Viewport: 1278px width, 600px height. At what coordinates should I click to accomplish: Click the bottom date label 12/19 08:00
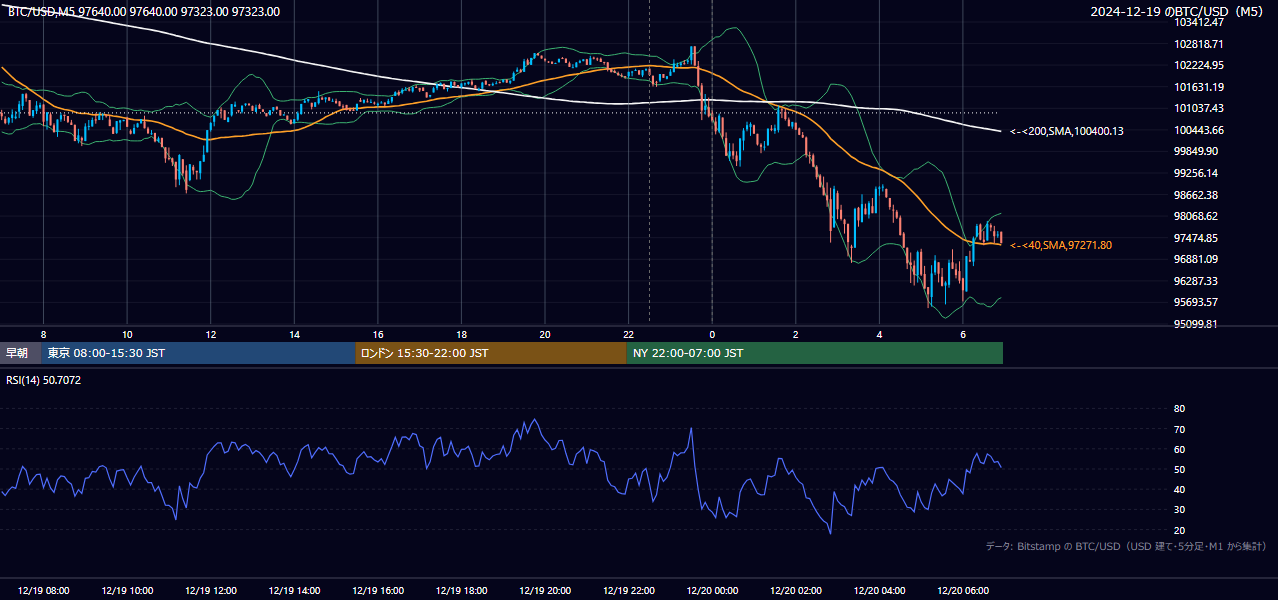coord(44,591)
